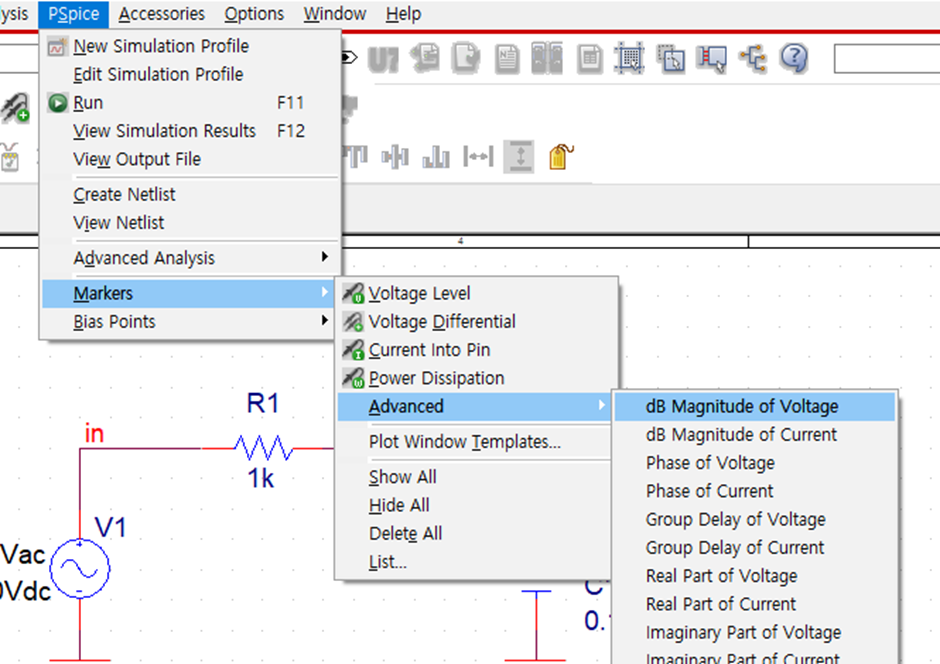
Task: Choose dB Magnitude of Current
Action: coord(755,434)
